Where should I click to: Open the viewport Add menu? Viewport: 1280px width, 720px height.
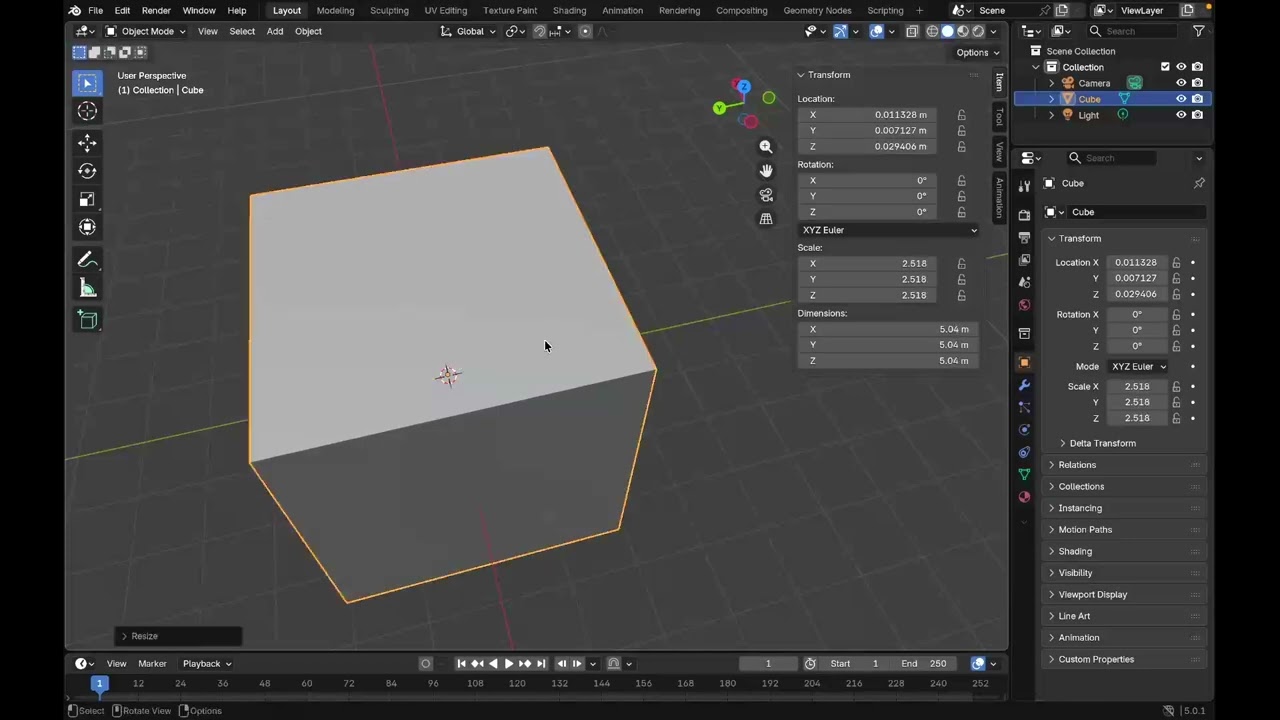[x=275, y=31]
